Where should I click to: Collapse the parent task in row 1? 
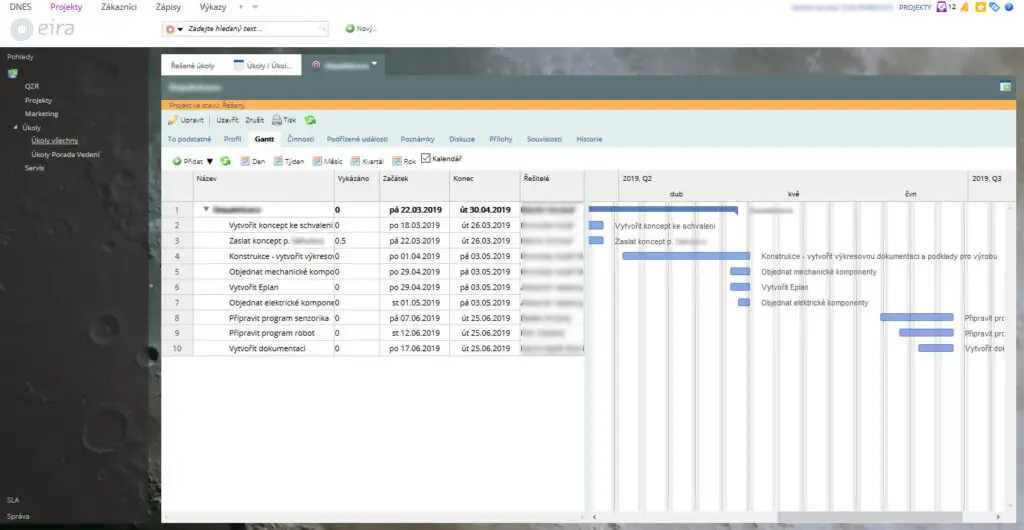(206, 210)
